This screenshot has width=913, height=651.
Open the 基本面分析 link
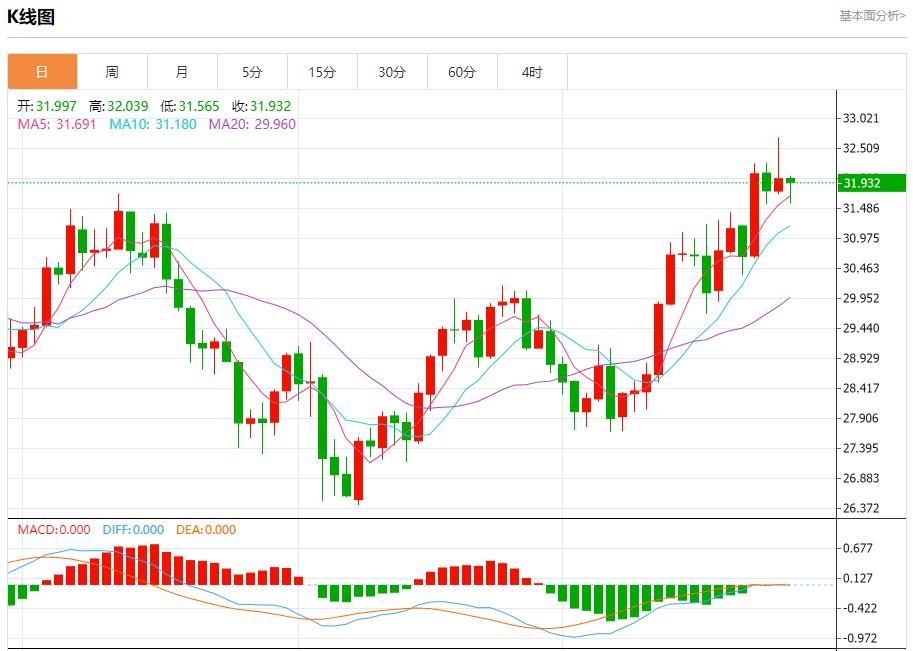pyautogui.click(x=872, y=16)
